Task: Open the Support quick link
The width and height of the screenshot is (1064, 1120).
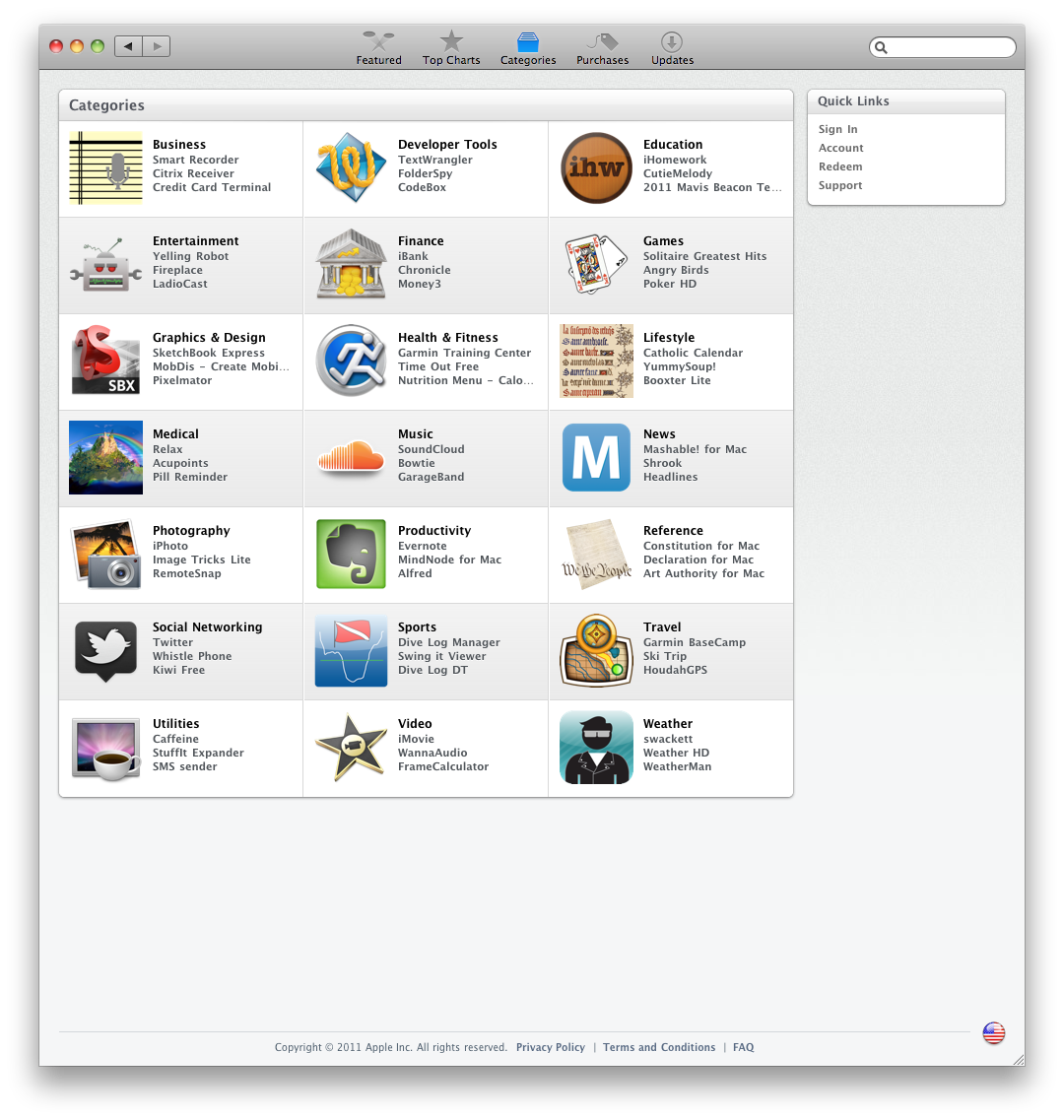Action: point(839,185)
